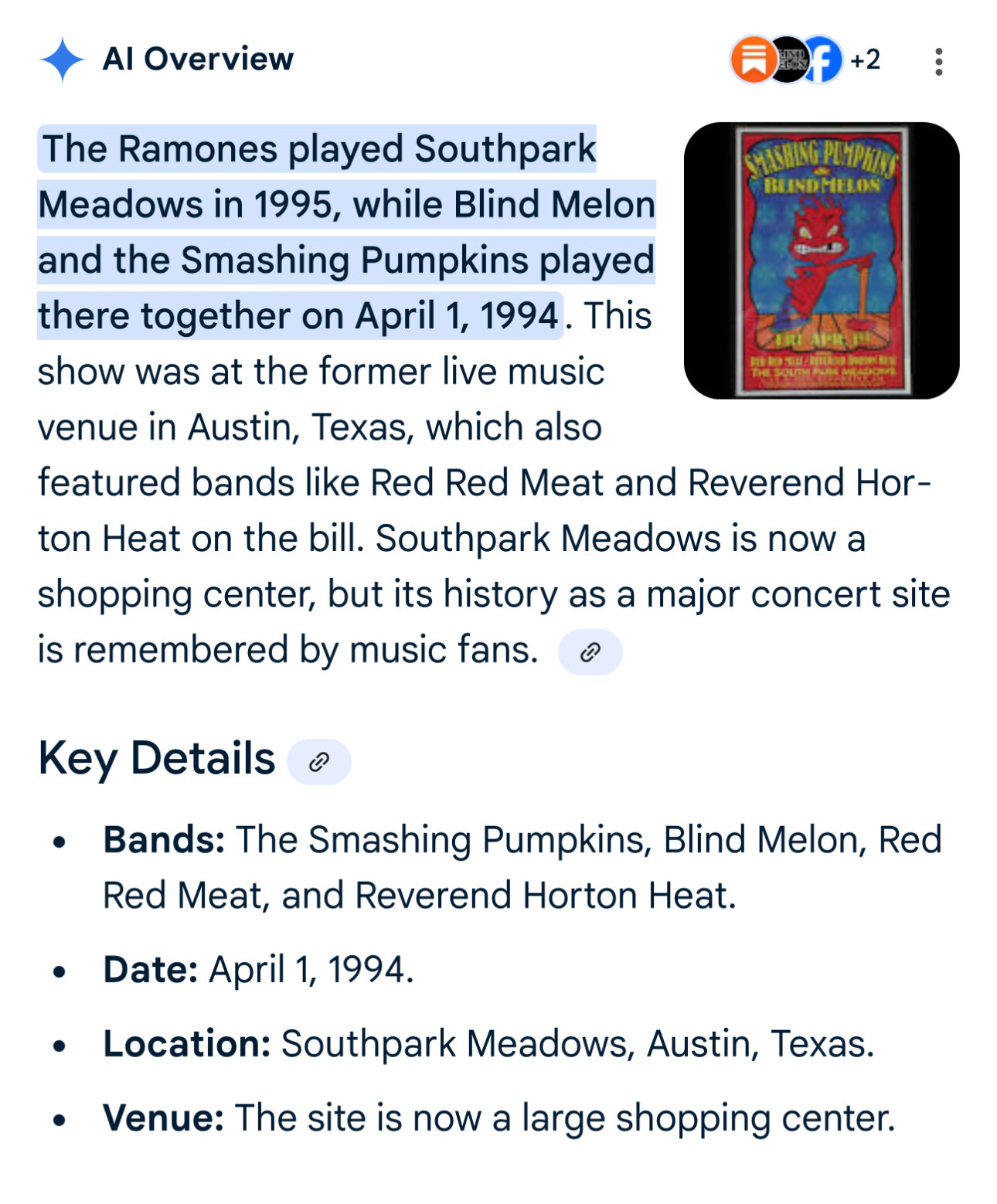Open the Smashing Pumpkins concert poster thumbnail
The width and height of the screenshot is (997, 1204).
(822, 260)
